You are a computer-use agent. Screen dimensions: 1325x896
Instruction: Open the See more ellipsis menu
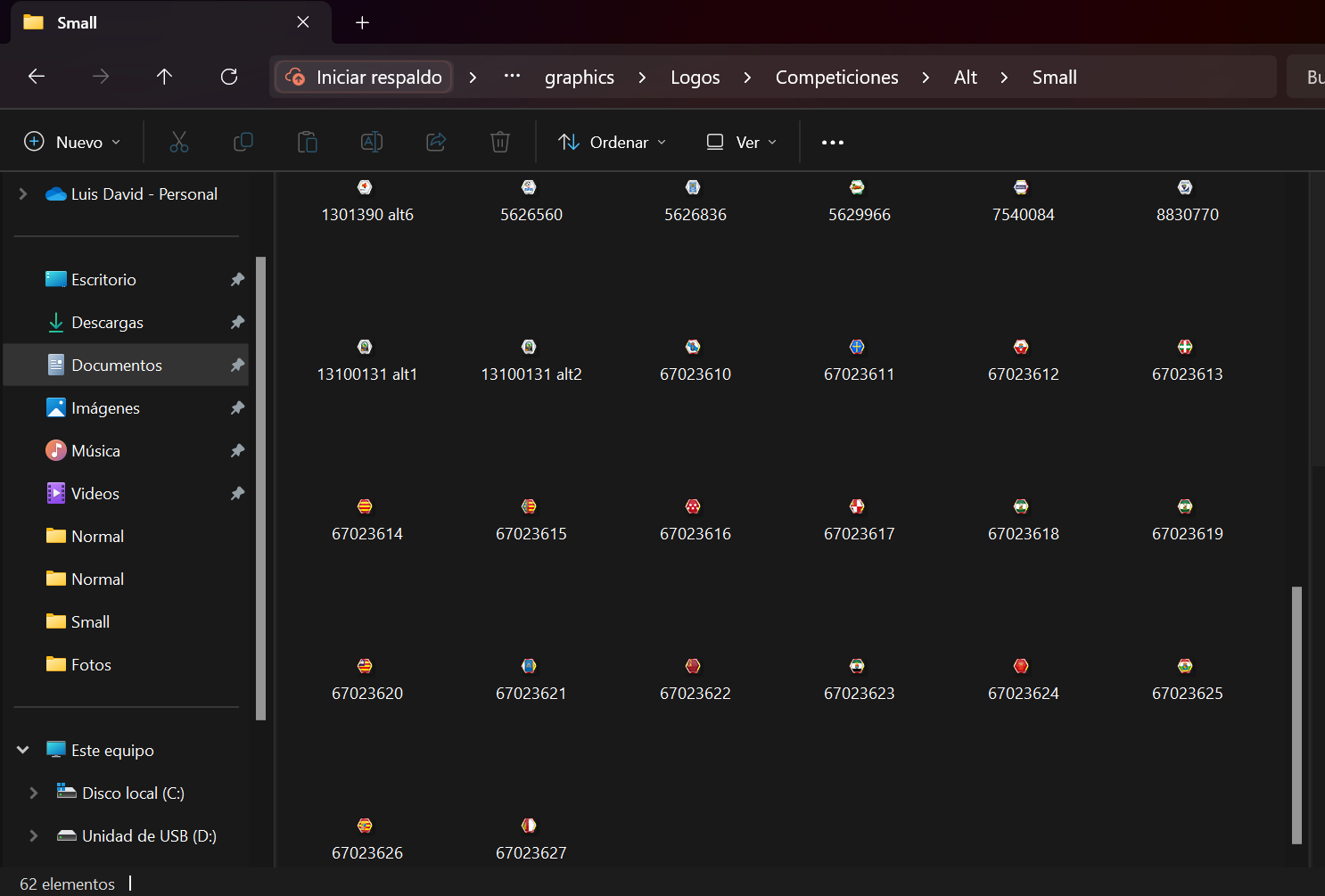click(x=833, y=143)
